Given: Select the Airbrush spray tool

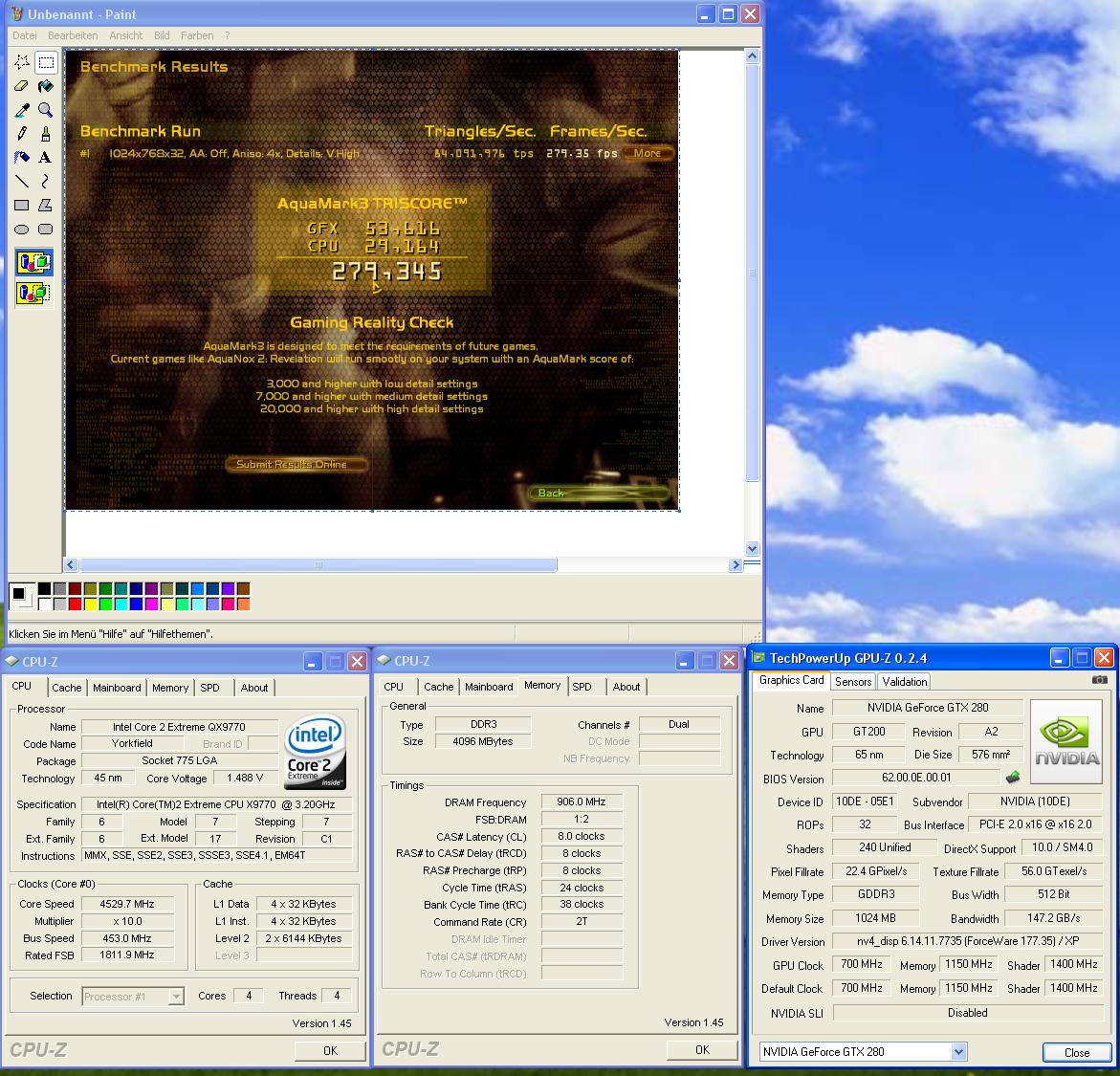Looking at the screenshot, I should point(22,157).
